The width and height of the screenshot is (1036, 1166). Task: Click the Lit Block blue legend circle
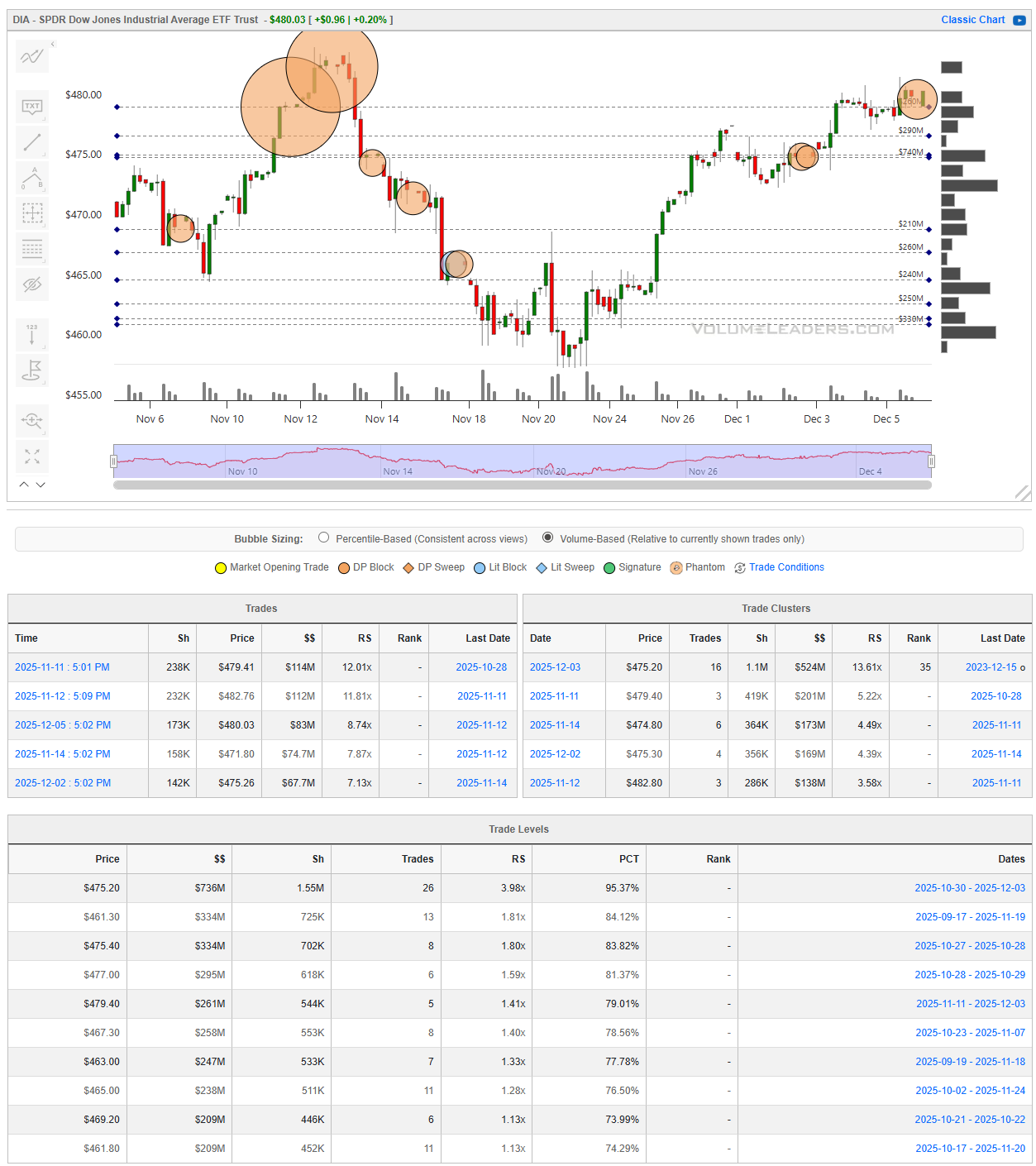click(480, 568)
